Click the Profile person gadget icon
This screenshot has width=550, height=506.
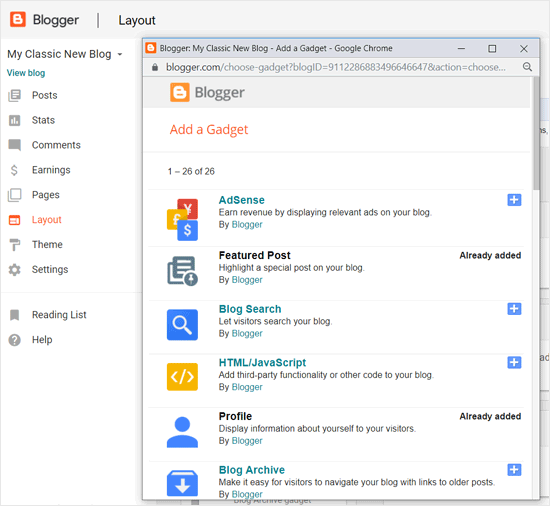pyautogui.click(x=182, y=432)
